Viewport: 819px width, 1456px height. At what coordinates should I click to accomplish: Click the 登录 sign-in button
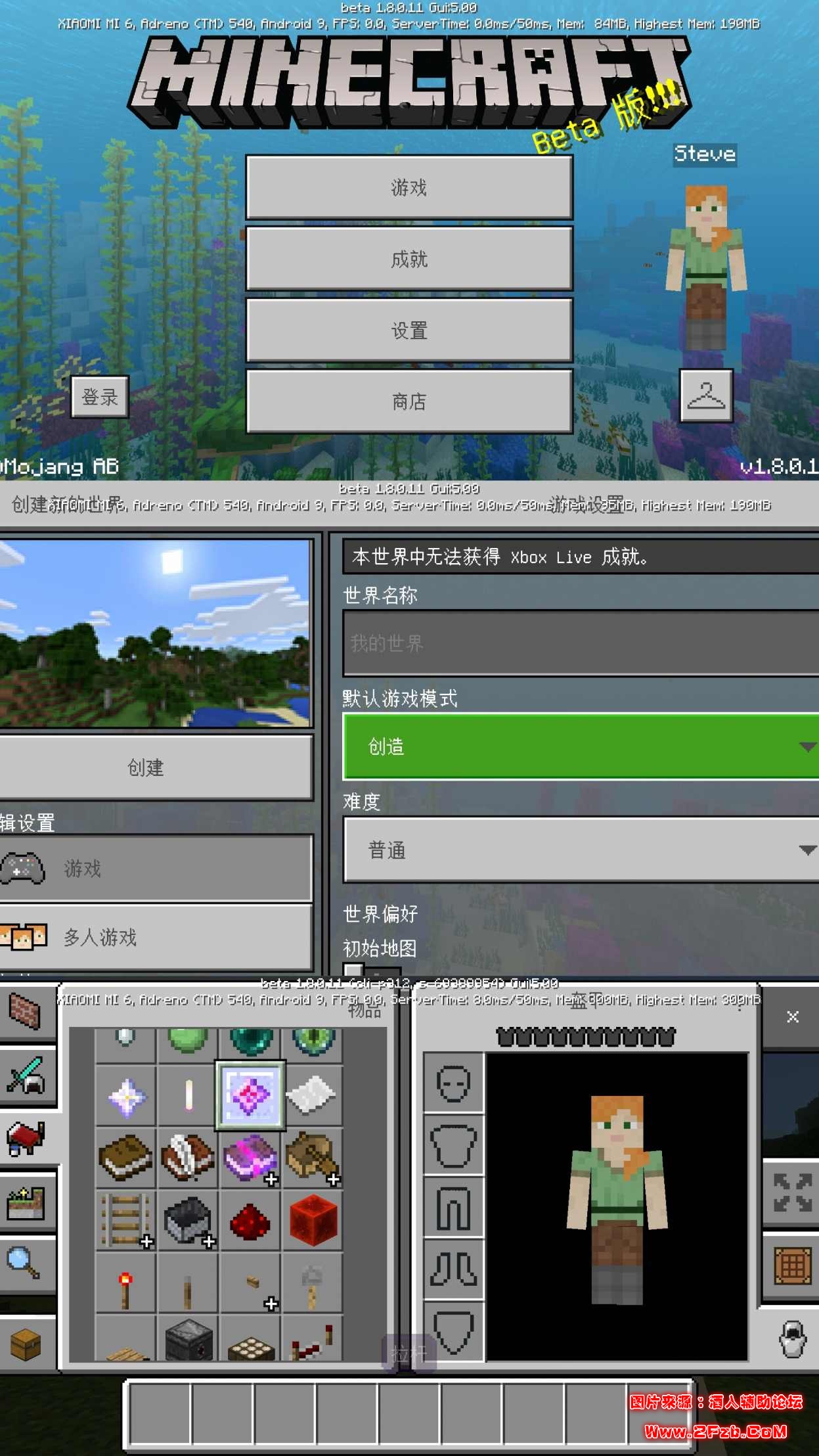tap(100, 397)
